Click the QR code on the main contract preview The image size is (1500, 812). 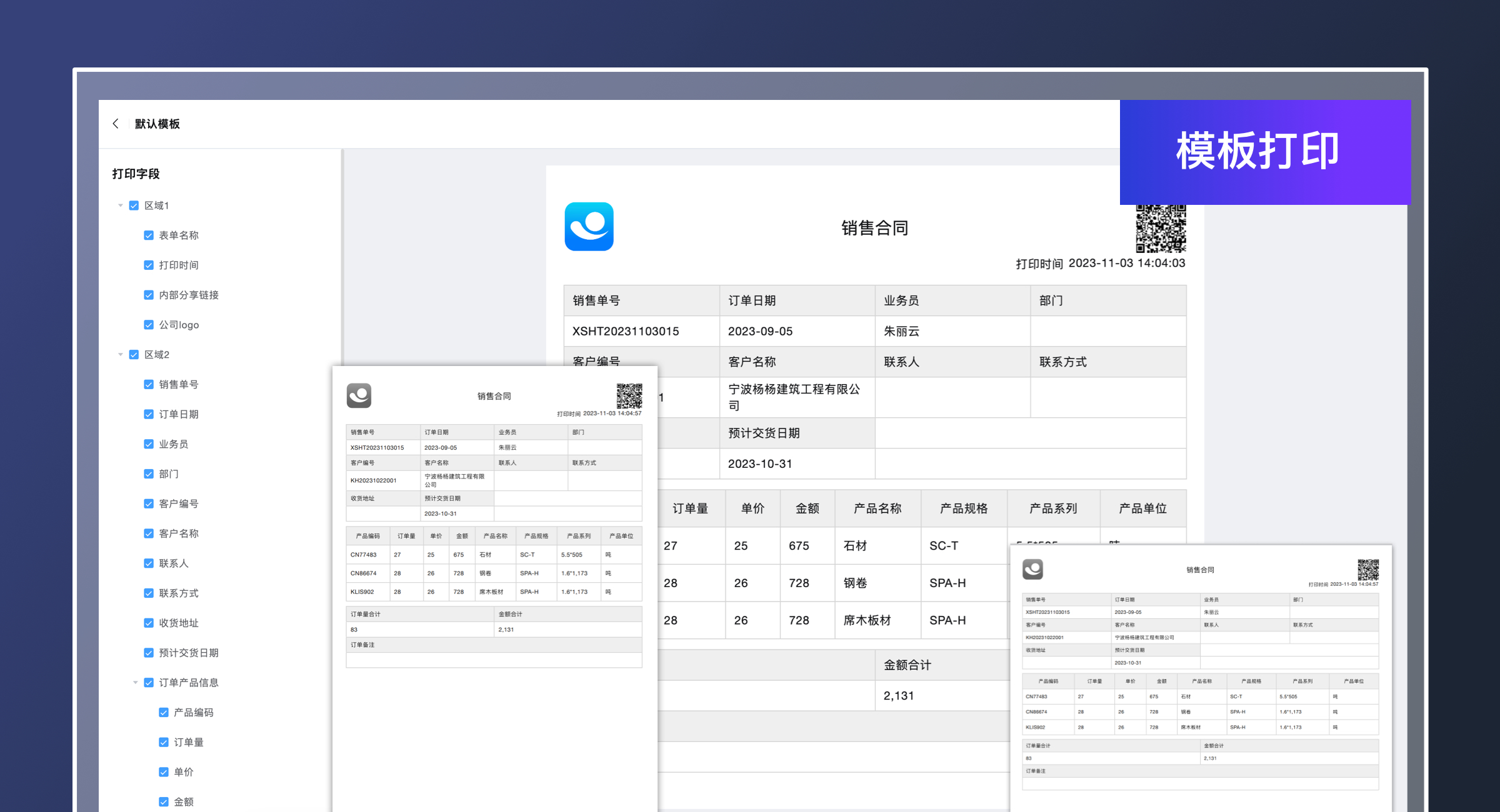point(1161,229)
